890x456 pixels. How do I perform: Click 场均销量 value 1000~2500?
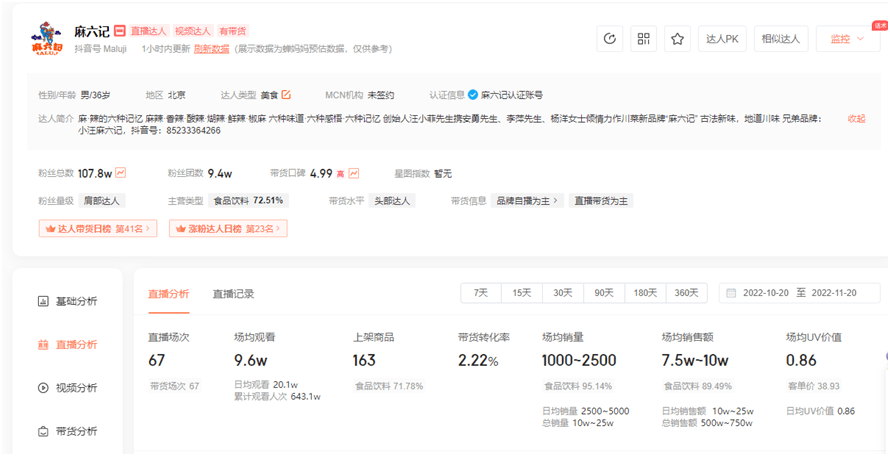579,361
